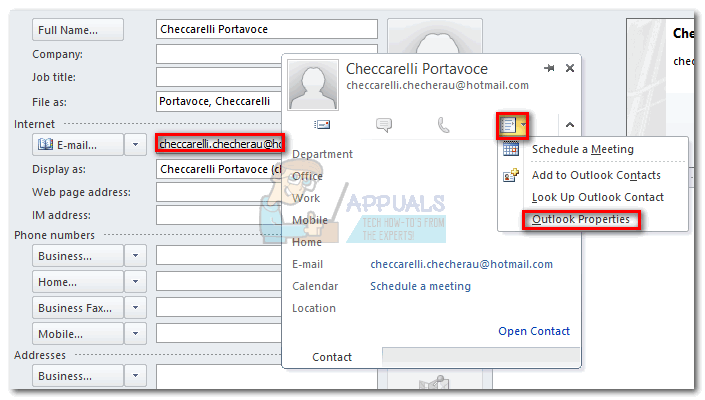Viewport: 705px width, 400px height.
Task: Click the contact card e-mail link
Action: click(461, 264)
